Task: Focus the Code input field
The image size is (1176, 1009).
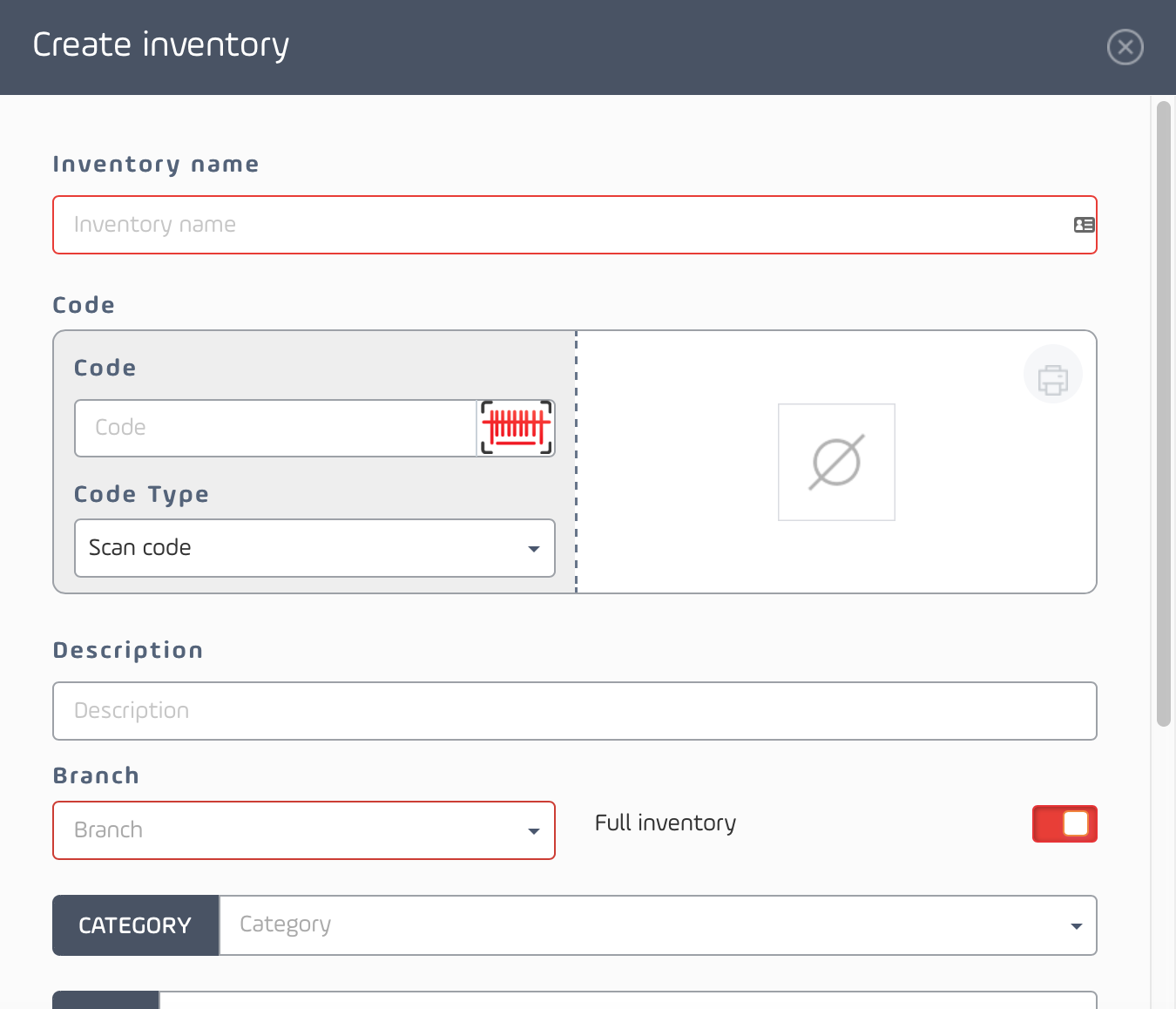Action: (x=276, y=428)
